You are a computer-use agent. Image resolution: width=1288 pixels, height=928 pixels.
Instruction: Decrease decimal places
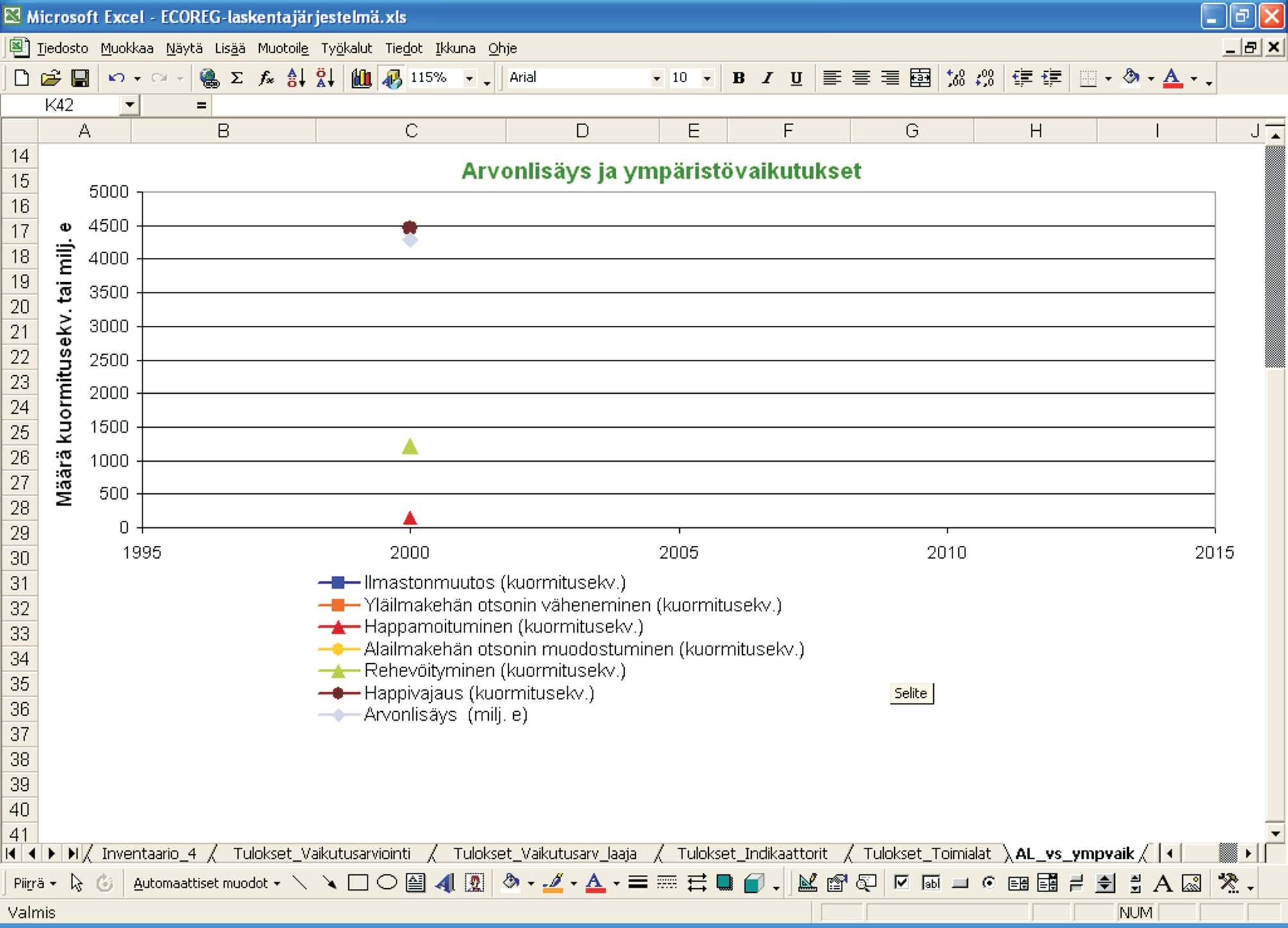(985, 78)
